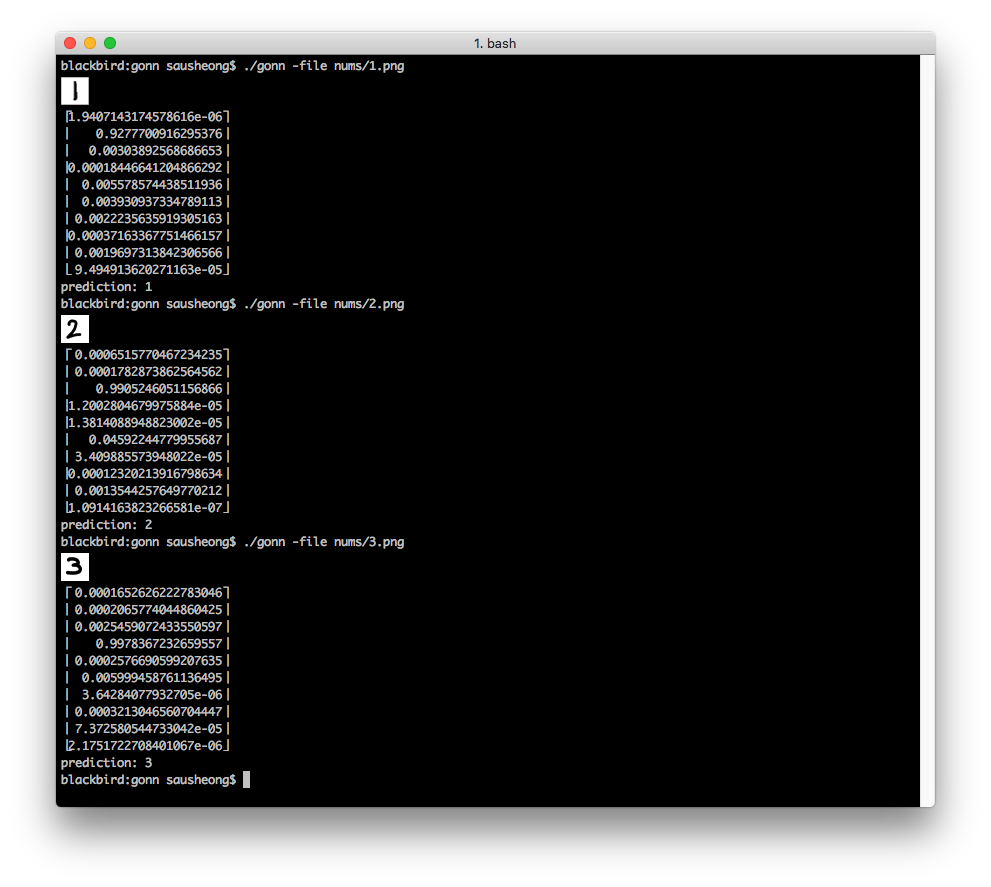Click the command './gonn -file nums/2.png'
This screenshot has width=991, height=887.
click(324, 304)
